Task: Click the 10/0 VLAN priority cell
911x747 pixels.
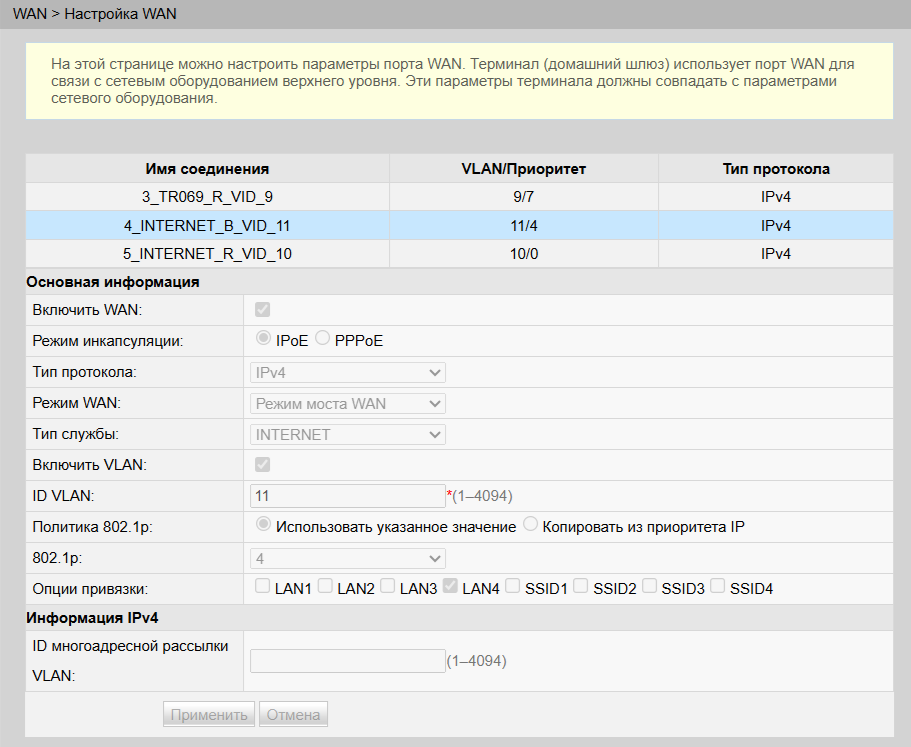Action: coord(523,254)
